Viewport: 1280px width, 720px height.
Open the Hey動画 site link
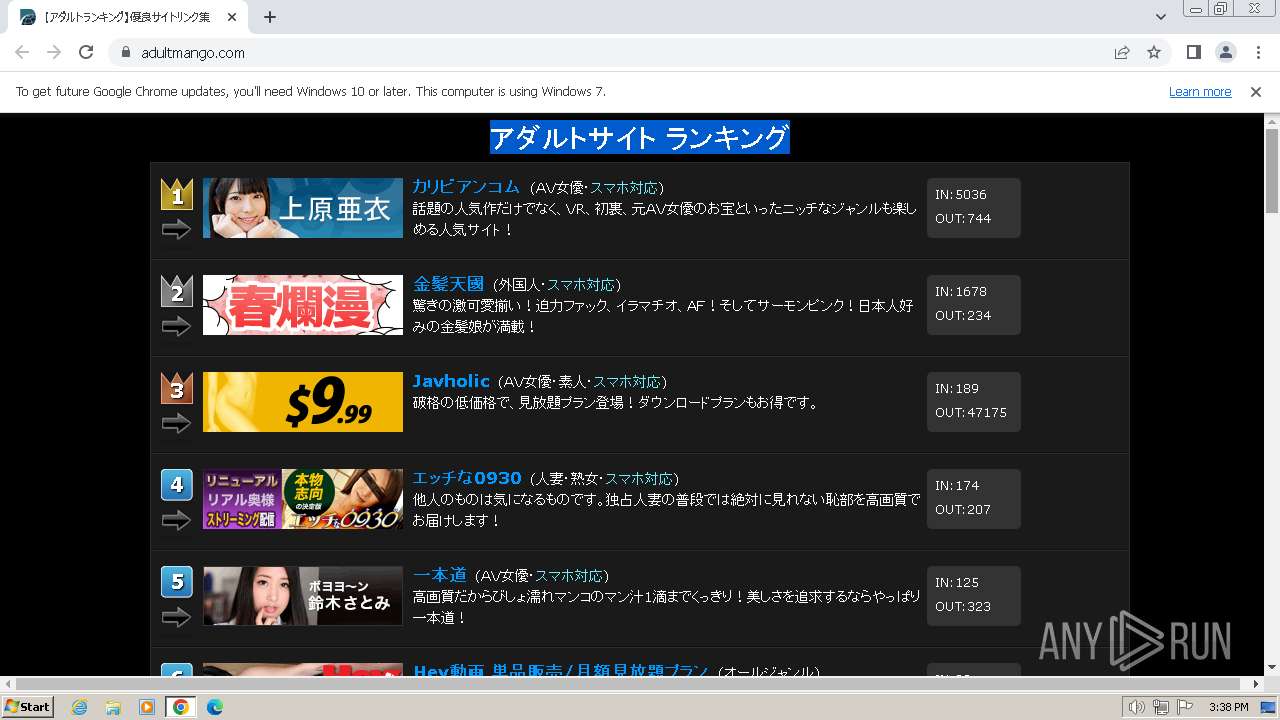coord(561,671)
